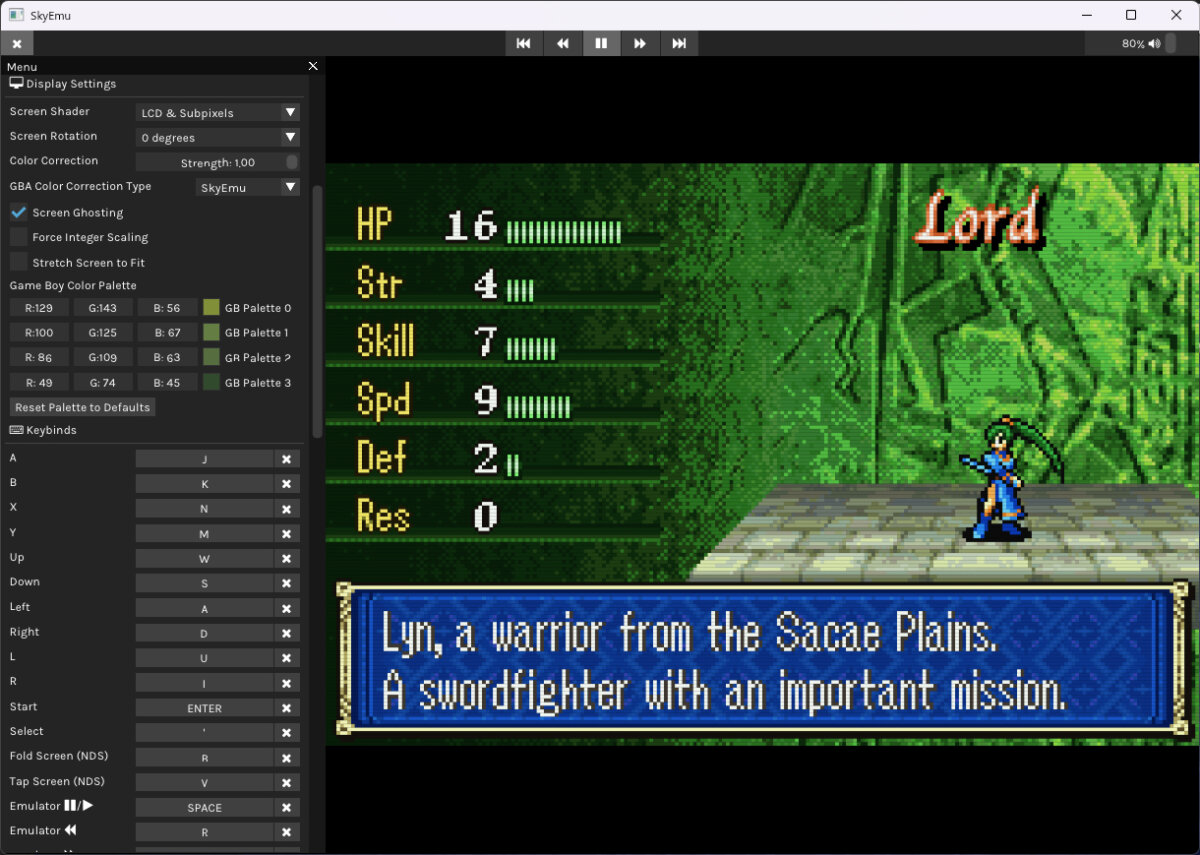Click the B: 63 field of GB Palette 2
This screenshot has height=855, width=1200.
click(167, 357)
